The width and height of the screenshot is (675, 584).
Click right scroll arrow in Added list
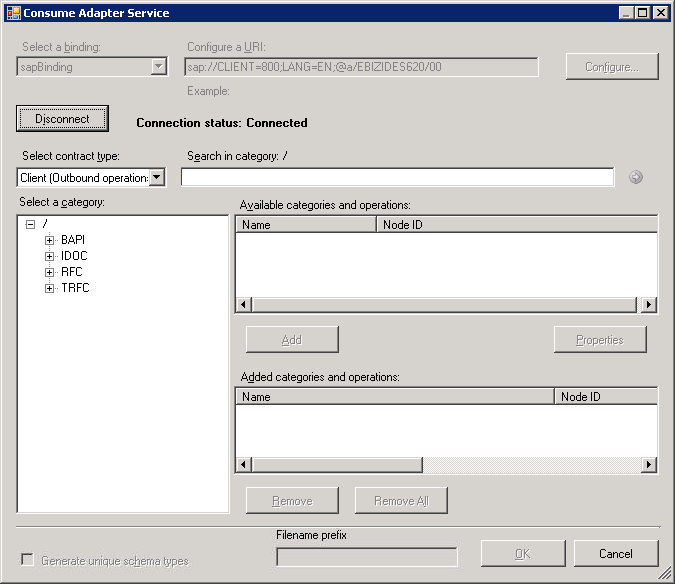click(x=649, y=464)
